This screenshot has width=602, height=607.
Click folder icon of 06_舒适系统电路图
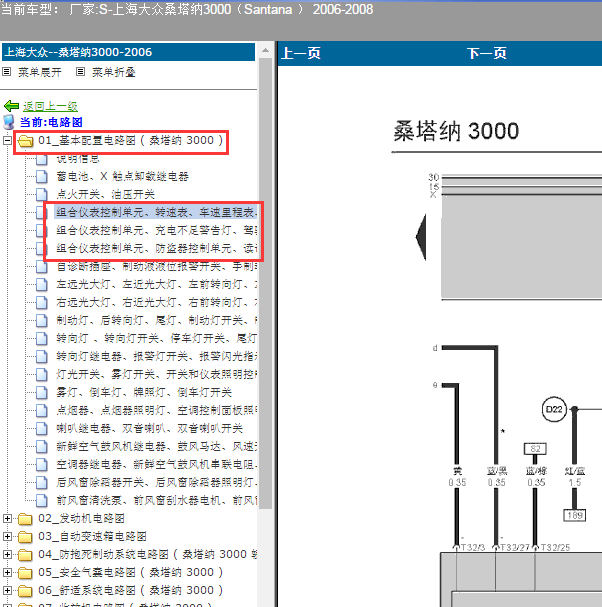click(25, 590)
